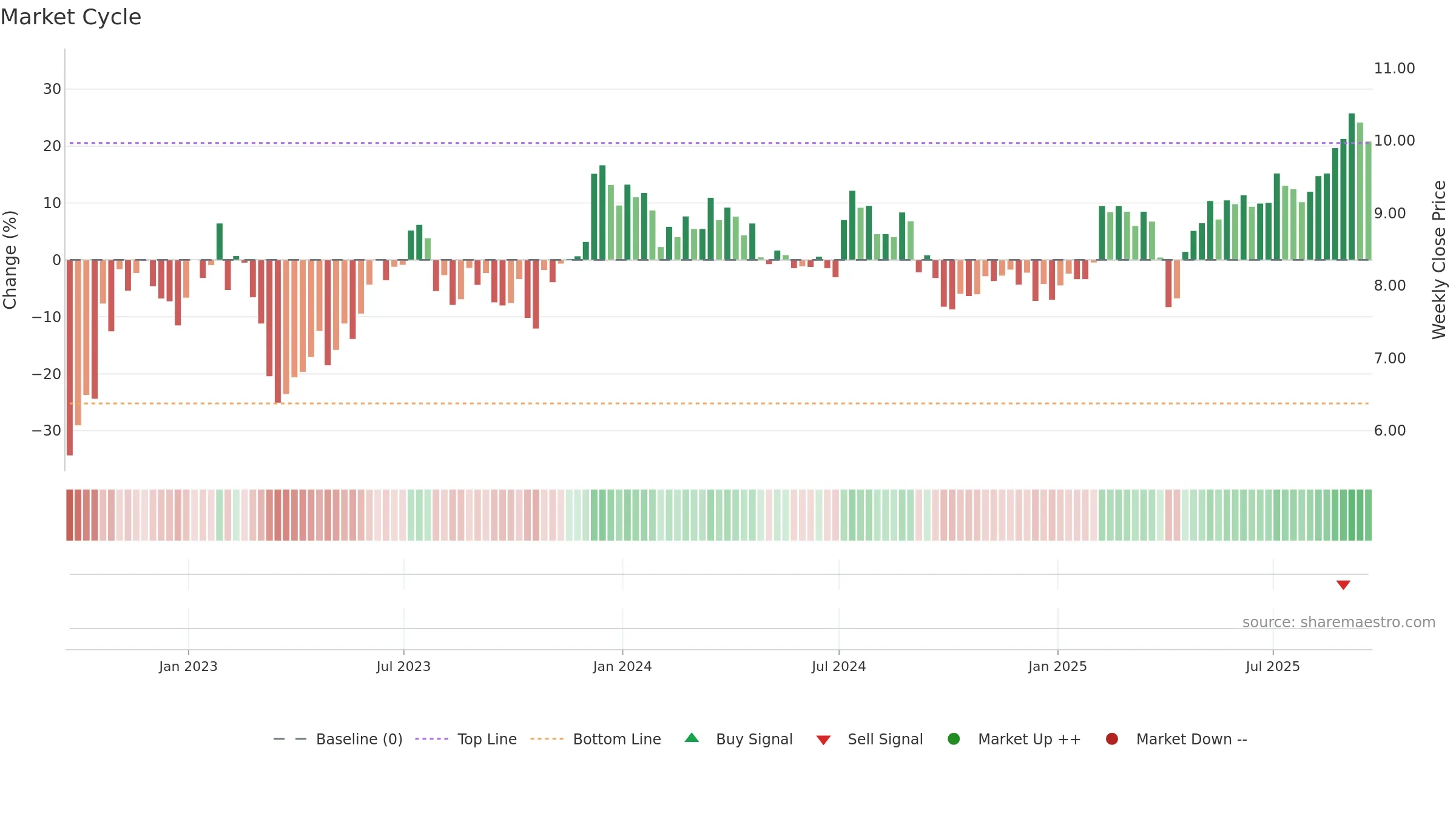Screen dimensions: 1456x819
Task: Click the 30 tick on Change axis
Action: [x=52, y=89]
